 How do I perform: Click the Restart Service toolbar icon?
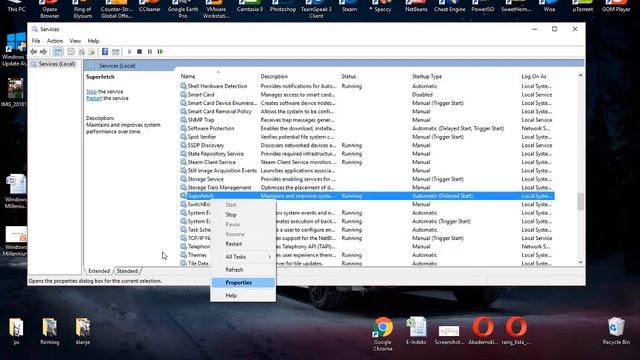tap(160, 52)
